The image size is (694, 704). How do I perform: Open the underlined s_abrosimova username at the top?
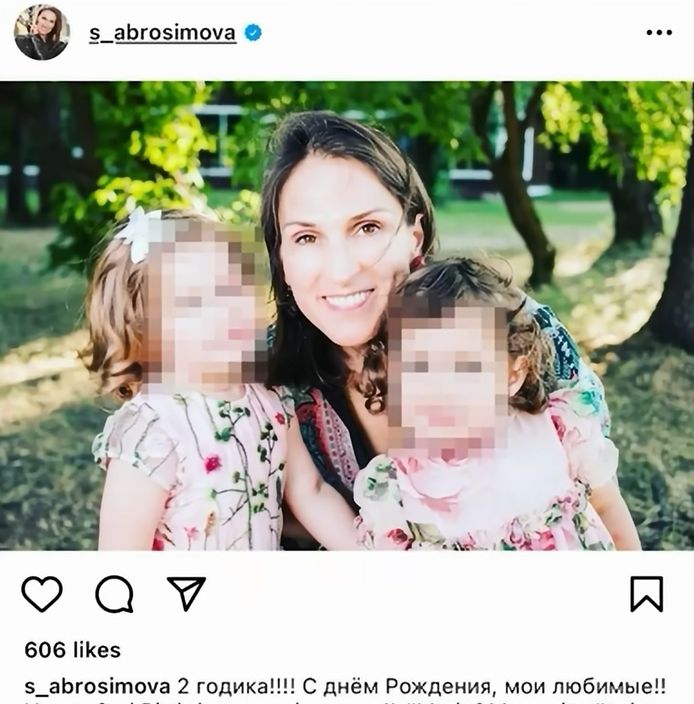[x=163, y=33]
